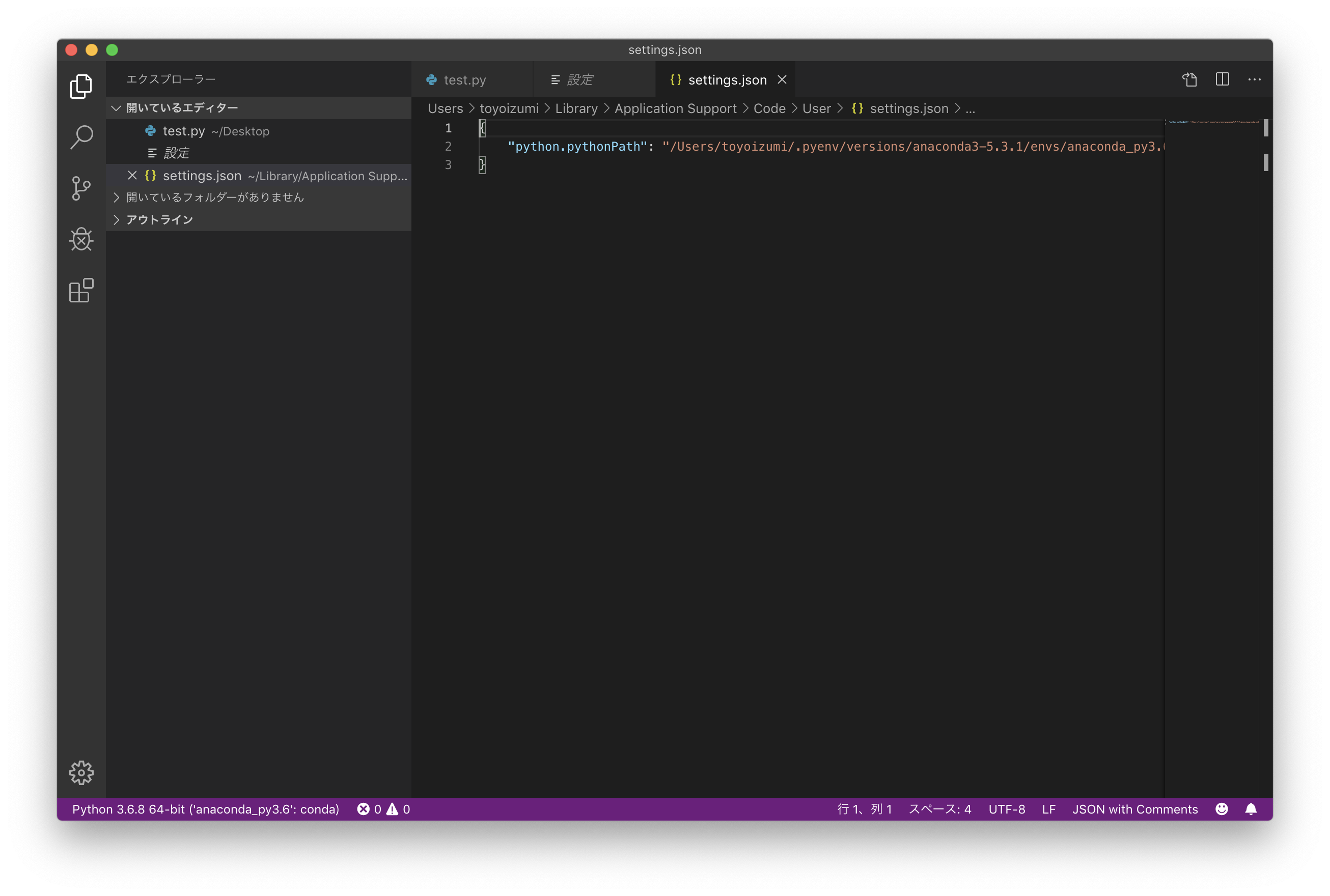The image size is (1330, 896).
Task: Select Python 3.6.8 interpreter in status bar
Action: [206, 808]
